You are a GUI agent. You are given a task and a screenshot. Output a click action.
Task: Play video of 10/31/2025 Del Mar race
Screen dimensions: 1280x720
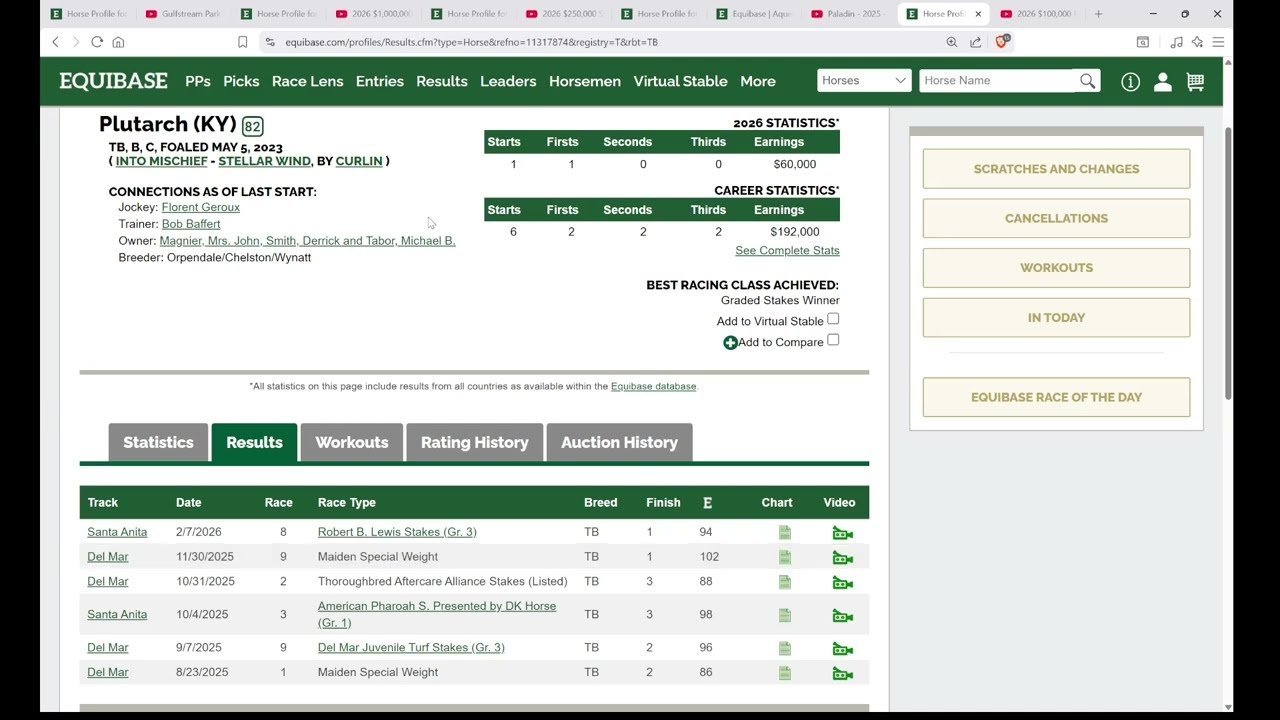click(842, 583)
